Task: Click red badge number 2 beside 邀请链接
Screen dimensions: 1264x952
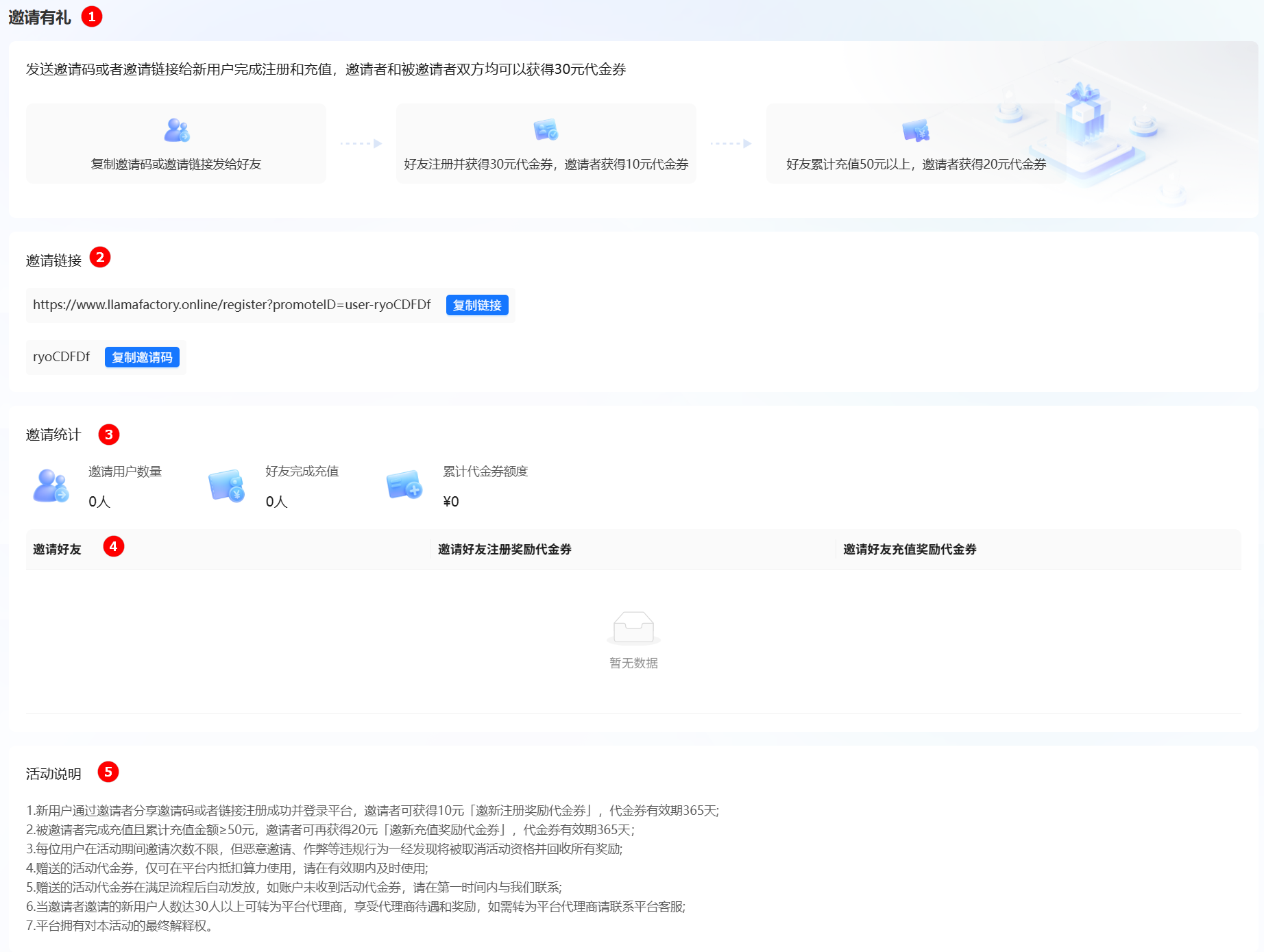Action: pyautogui.click(x=100, y=258)
